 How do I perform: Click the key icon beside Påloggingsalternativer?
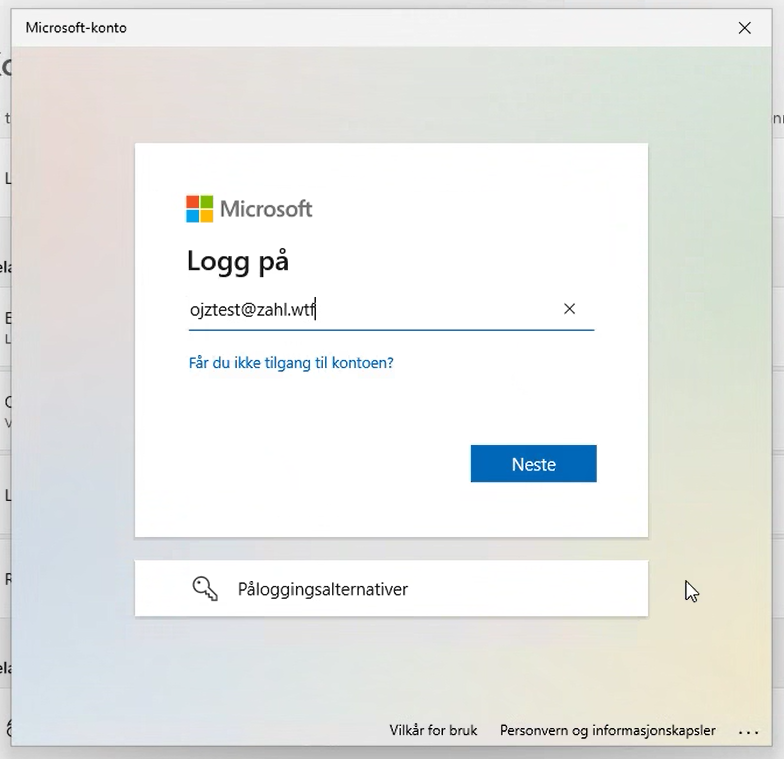205,588
